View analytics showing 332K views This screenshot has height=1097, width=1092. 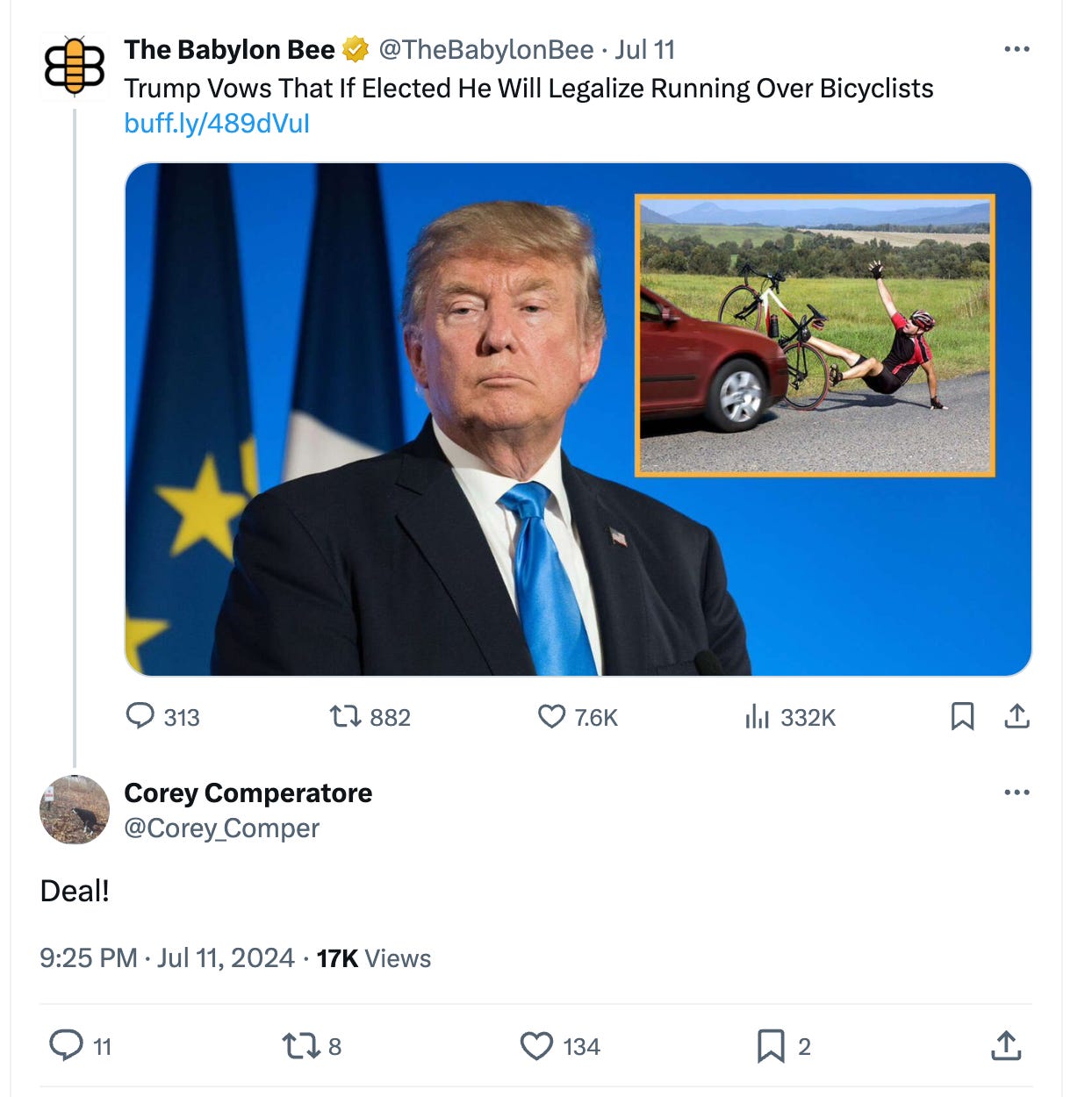coord(757,717)
